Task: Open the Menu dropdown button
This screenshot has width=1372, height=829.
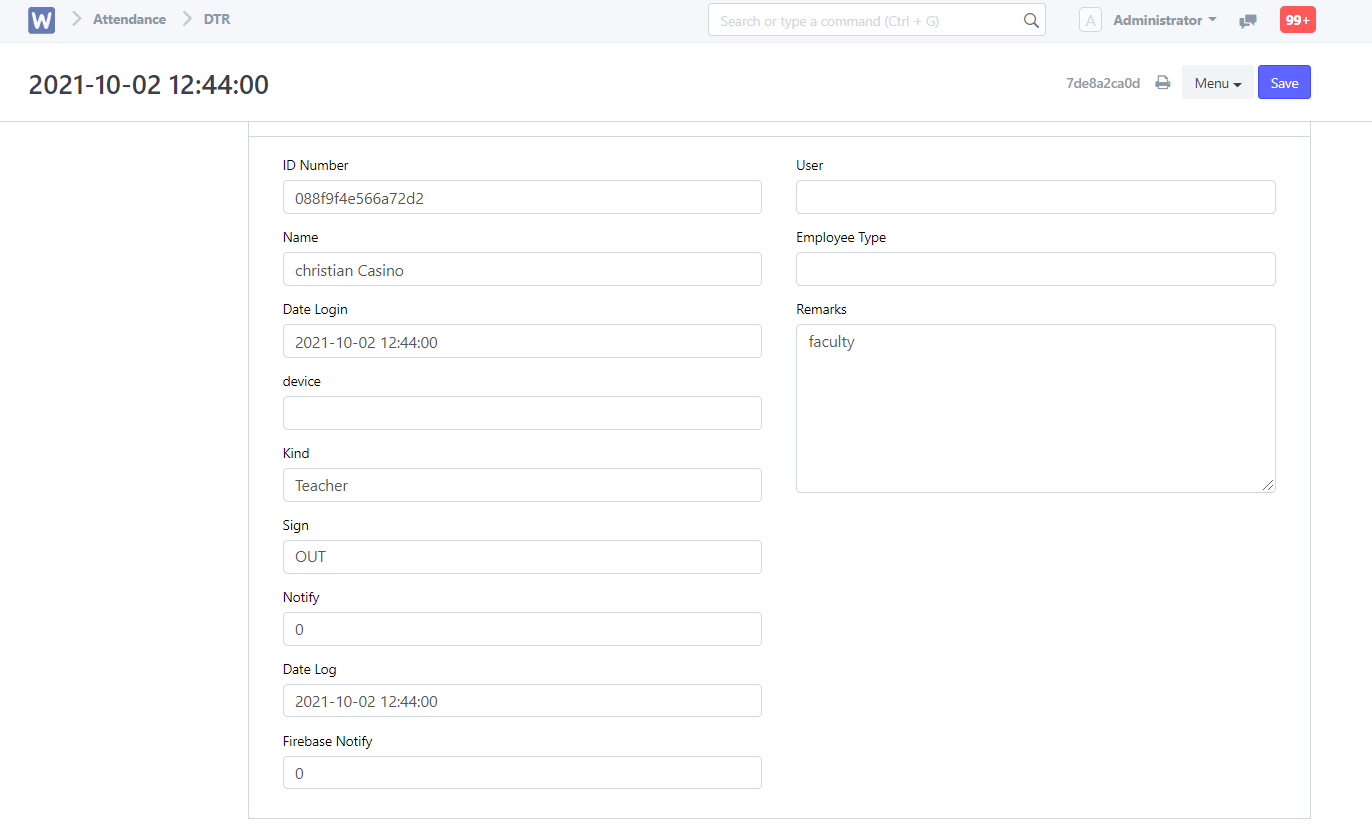Action: click(x=1218, y=83)
